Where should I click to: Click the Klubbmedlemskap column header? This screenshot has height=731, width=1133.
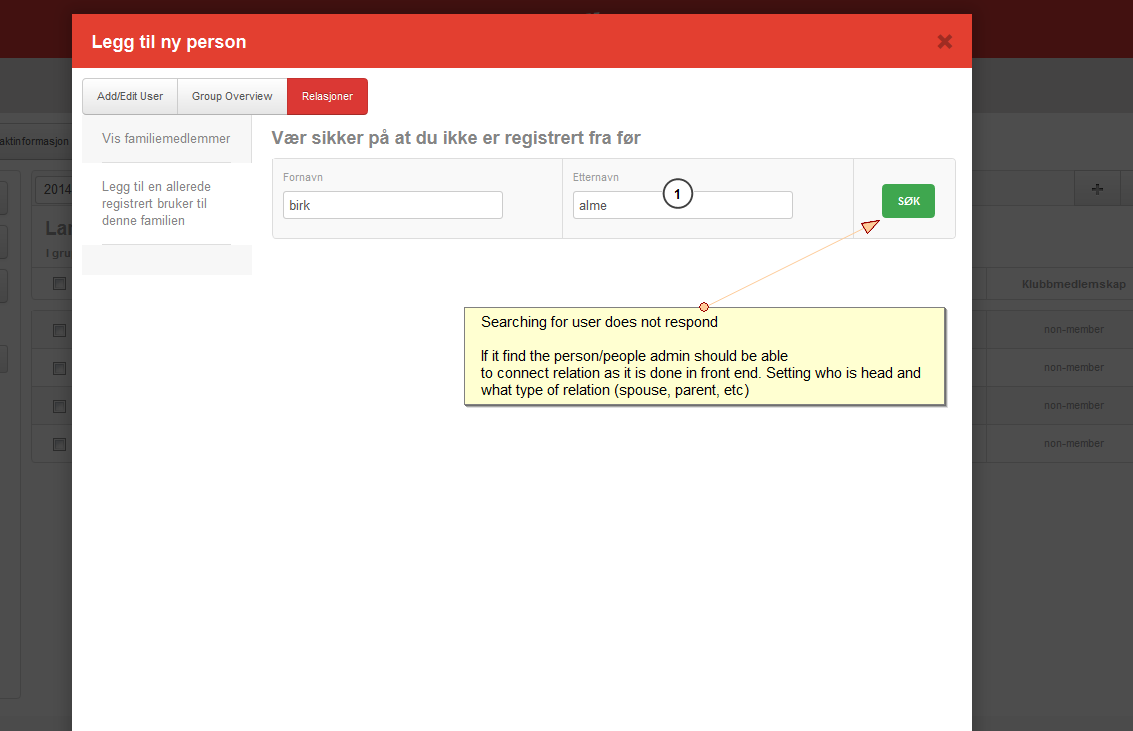(x=1073, y=284)
